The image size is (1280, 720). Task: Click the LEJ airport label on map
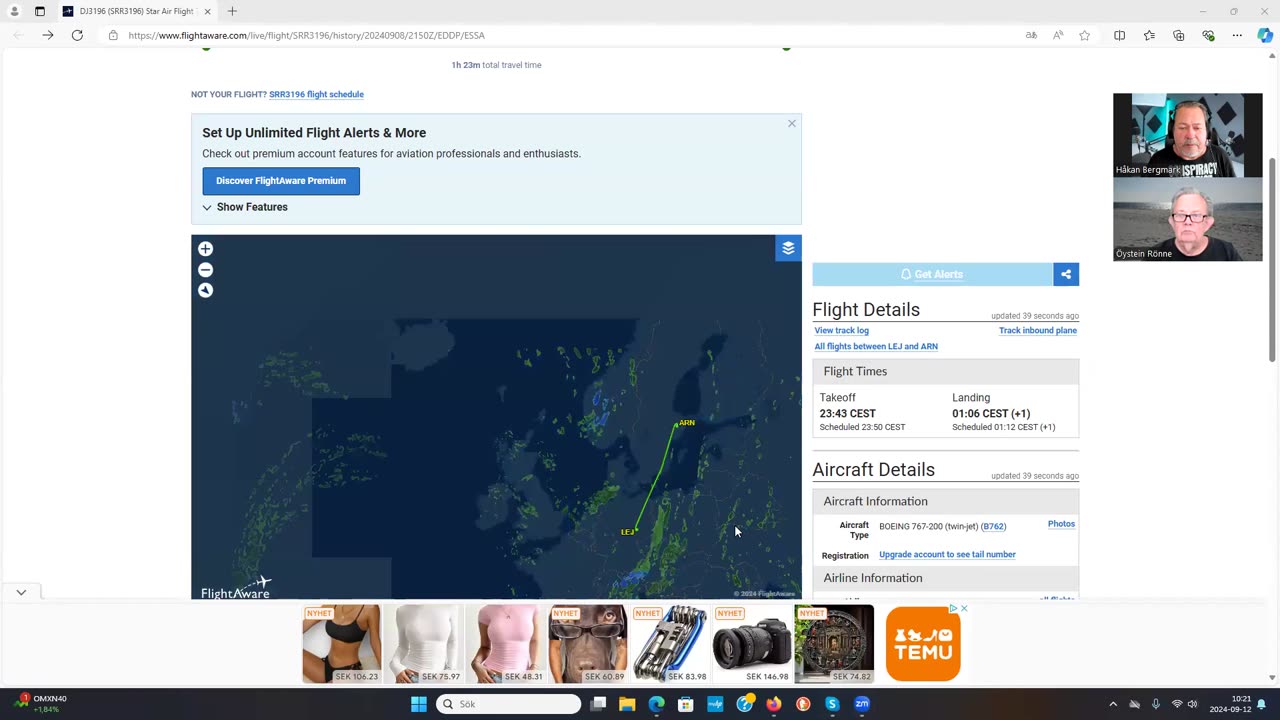pyautogui.click(x=627, y=532)
